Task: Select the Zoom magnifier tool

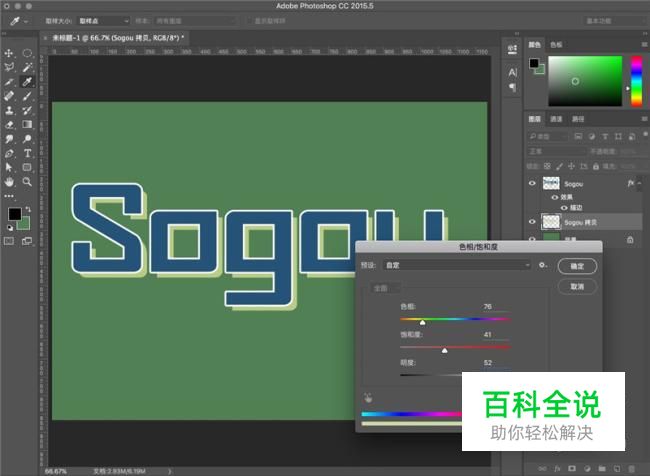Action: pyautogui.click(x=27, y=182)
